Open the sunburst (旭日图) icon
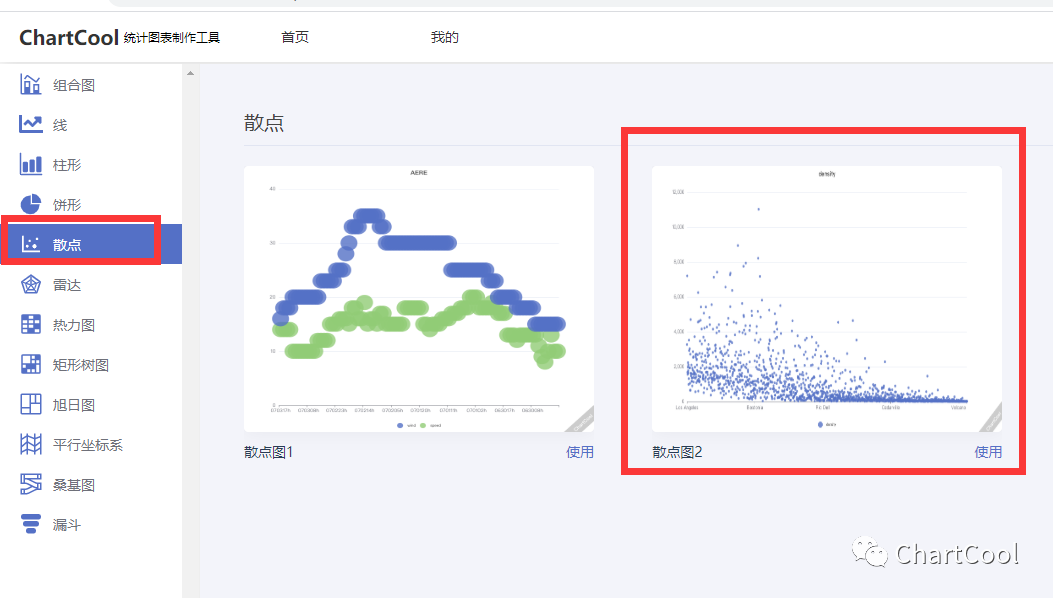The width and height of the screenshot is (1053, 598). (x=31, y=405)
